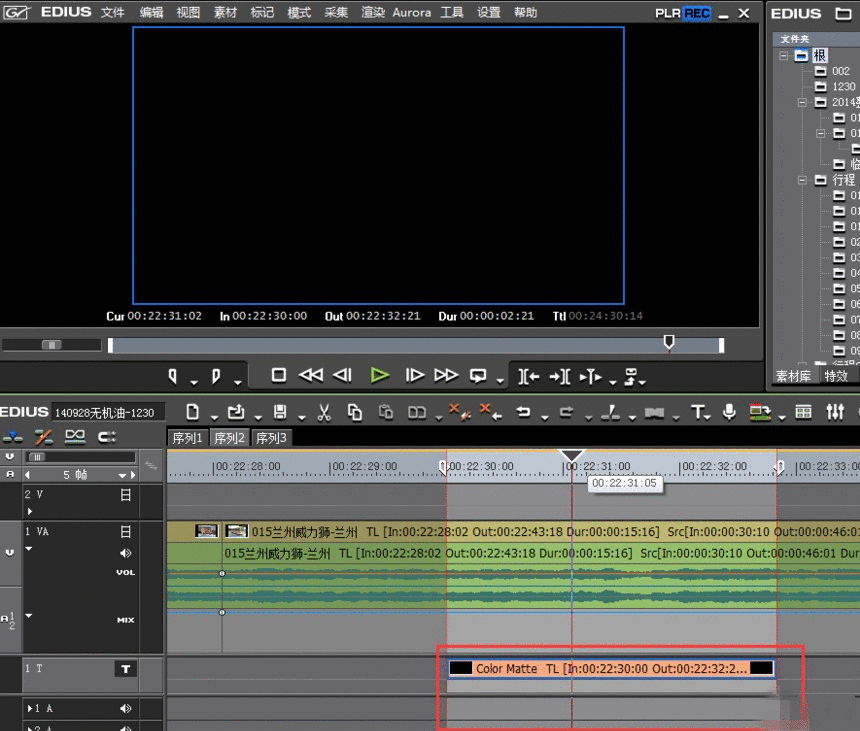
Task: Toggle title visibility on 1 T track
Action: [x=126, y=669]
